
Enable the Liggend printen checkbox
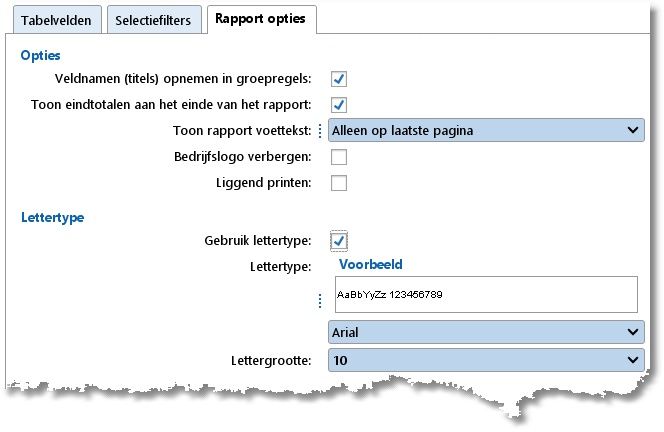339,182
